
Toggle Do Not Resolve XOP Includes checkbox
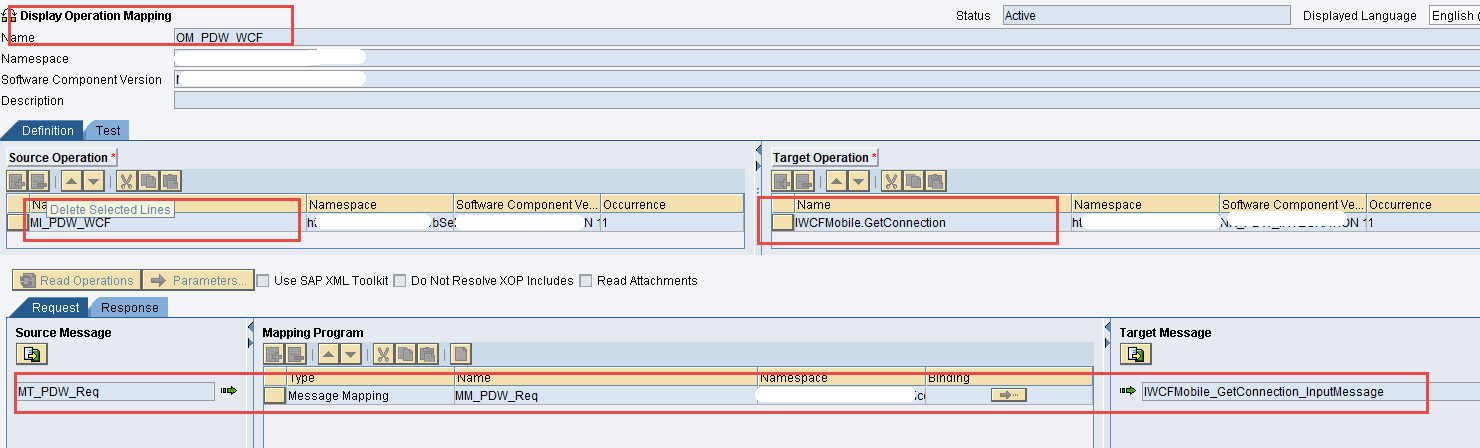(400, 281)
